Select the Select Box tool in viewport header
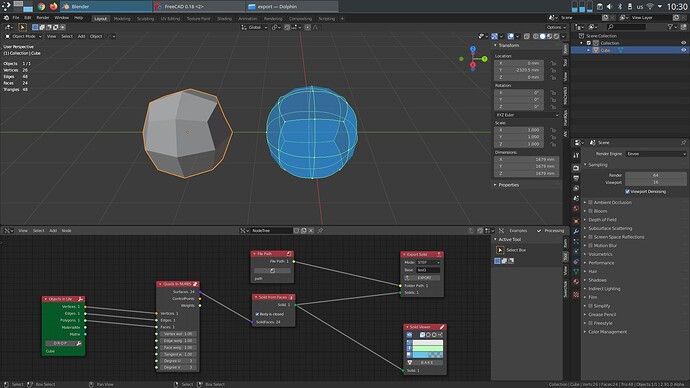 coord(22,27)
